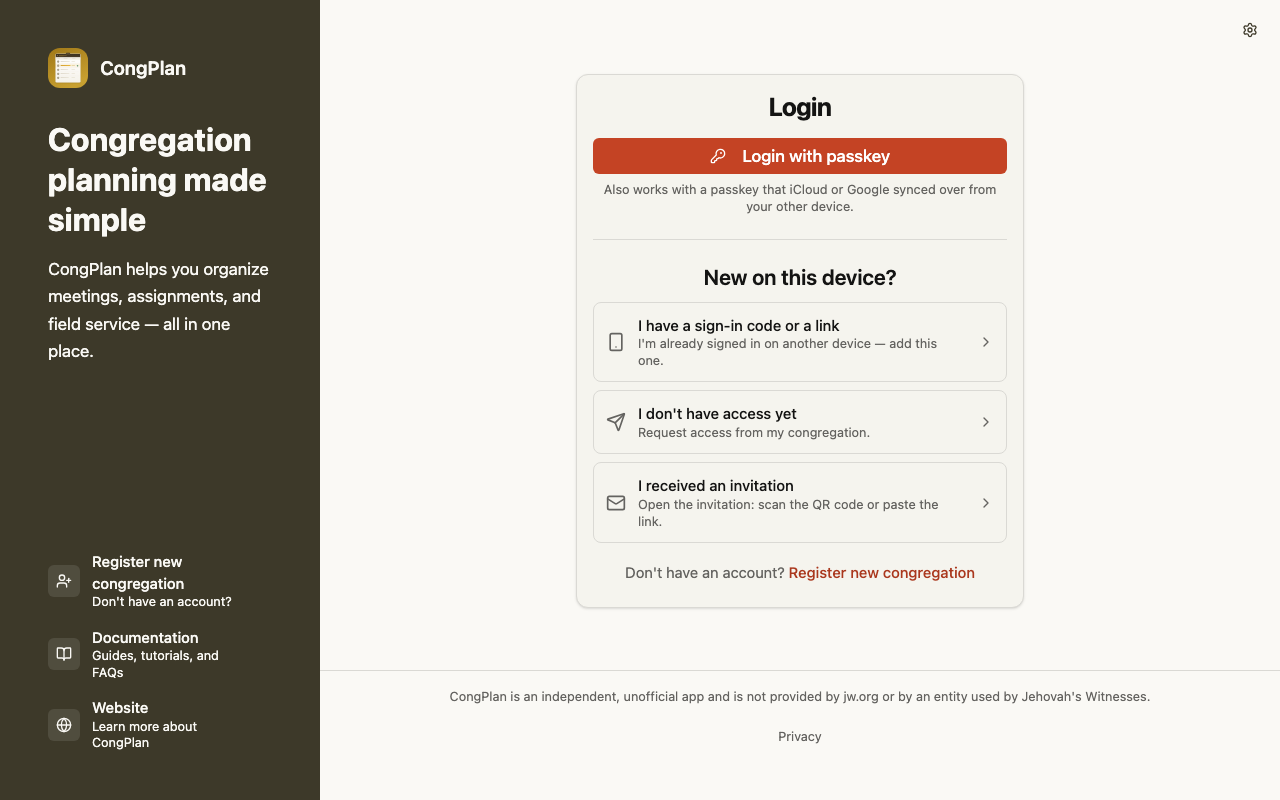Click the CongPlan clipboard logo icon
This screenshot has width=1280, height=800.
pyautogui.click(x=68, y=68)
